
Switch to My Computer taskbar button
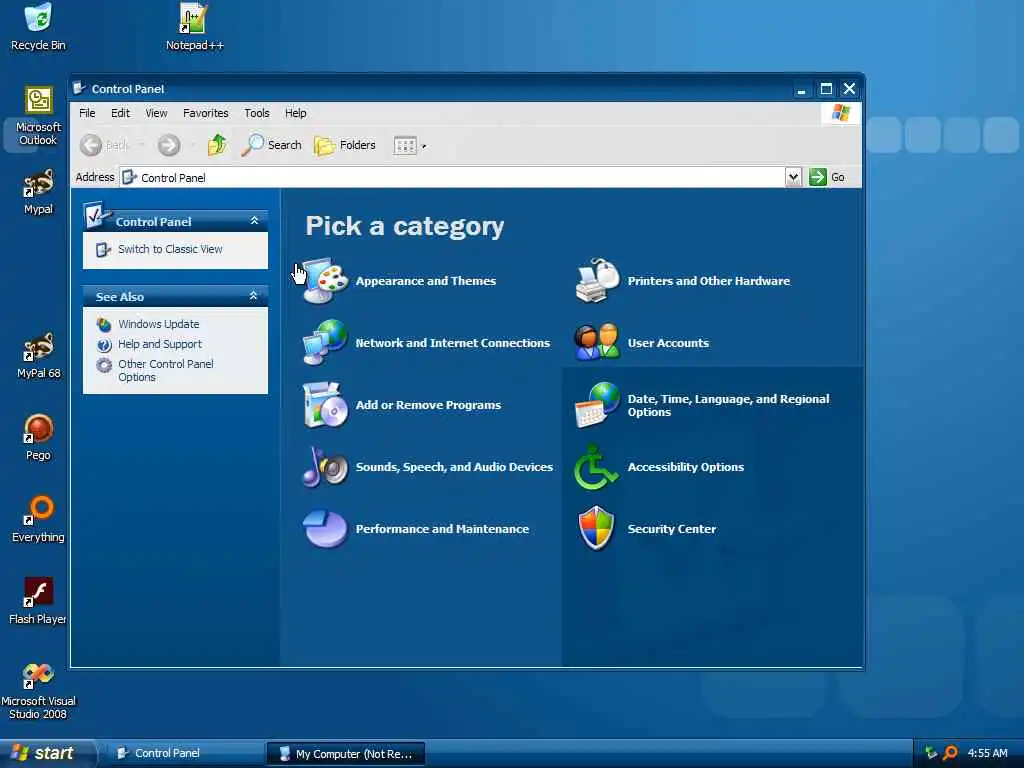coord(345,754)
